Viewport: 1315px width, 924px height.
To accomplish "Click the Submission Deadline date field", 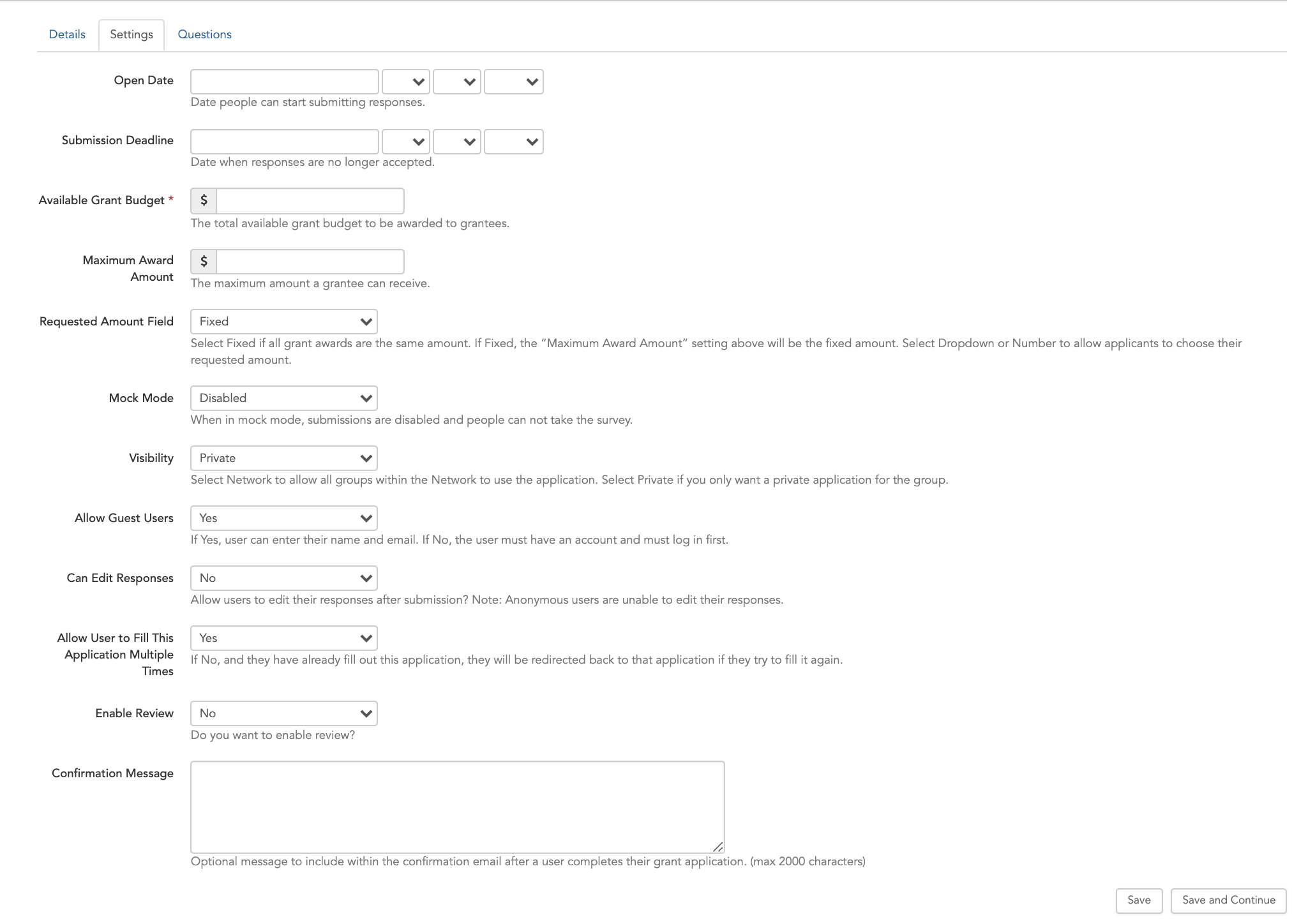I will 285,142.
